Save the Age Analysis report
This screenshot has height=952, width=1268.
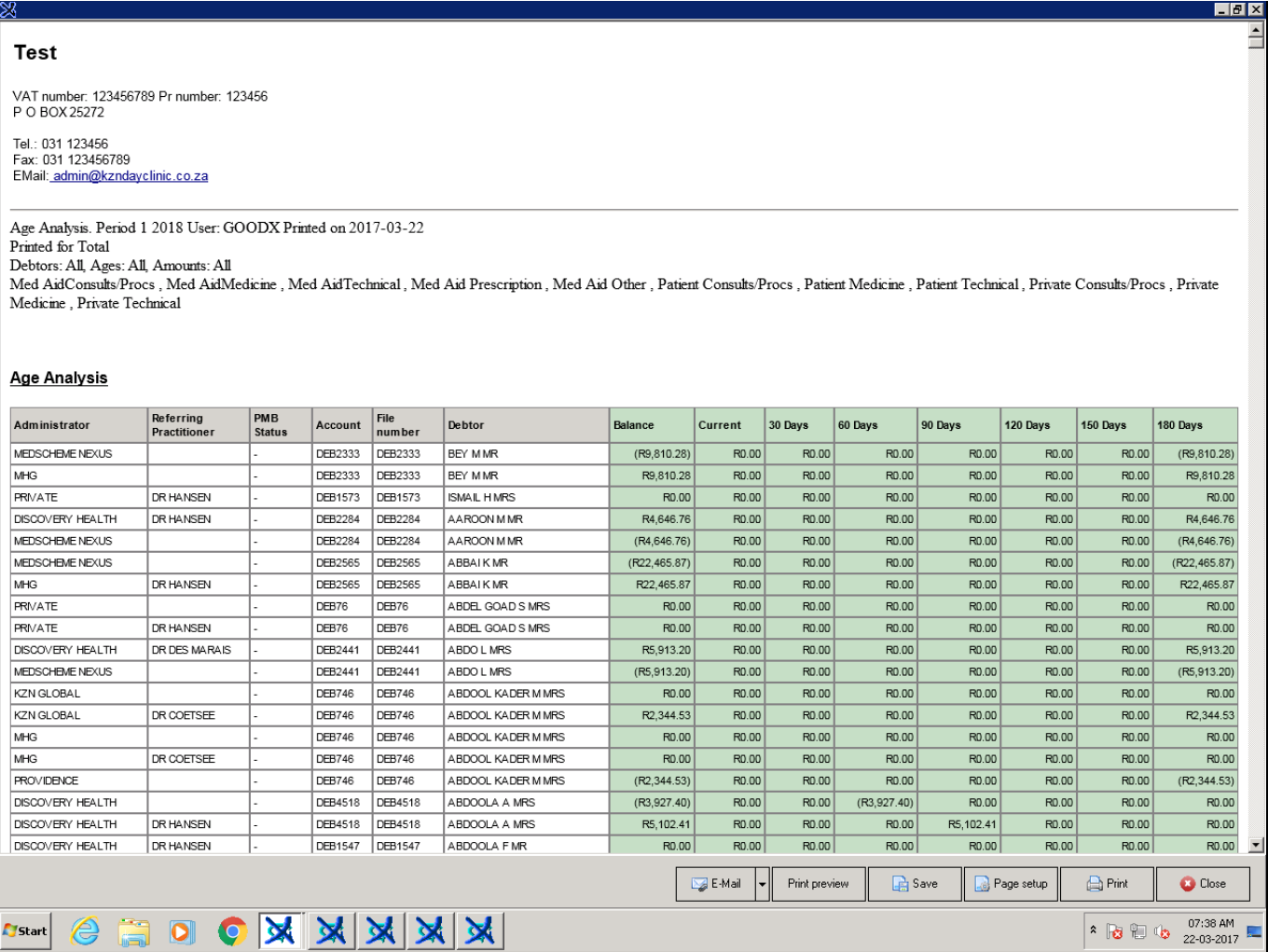tap(915, 884)
